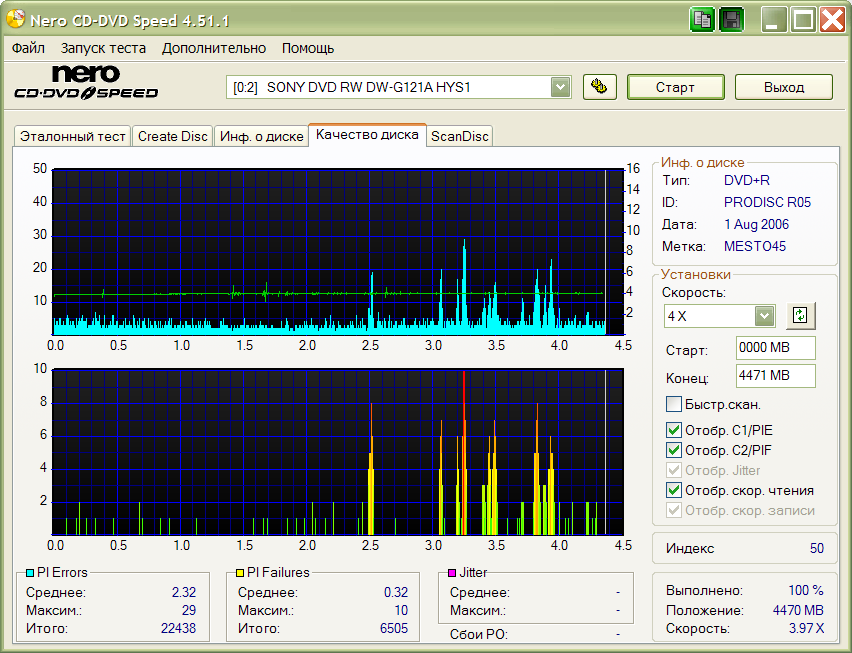Maximize the Nero CD-DVD Speed window
The height and width of the screenshot is (653, 852).
click(x=803, y=19)
